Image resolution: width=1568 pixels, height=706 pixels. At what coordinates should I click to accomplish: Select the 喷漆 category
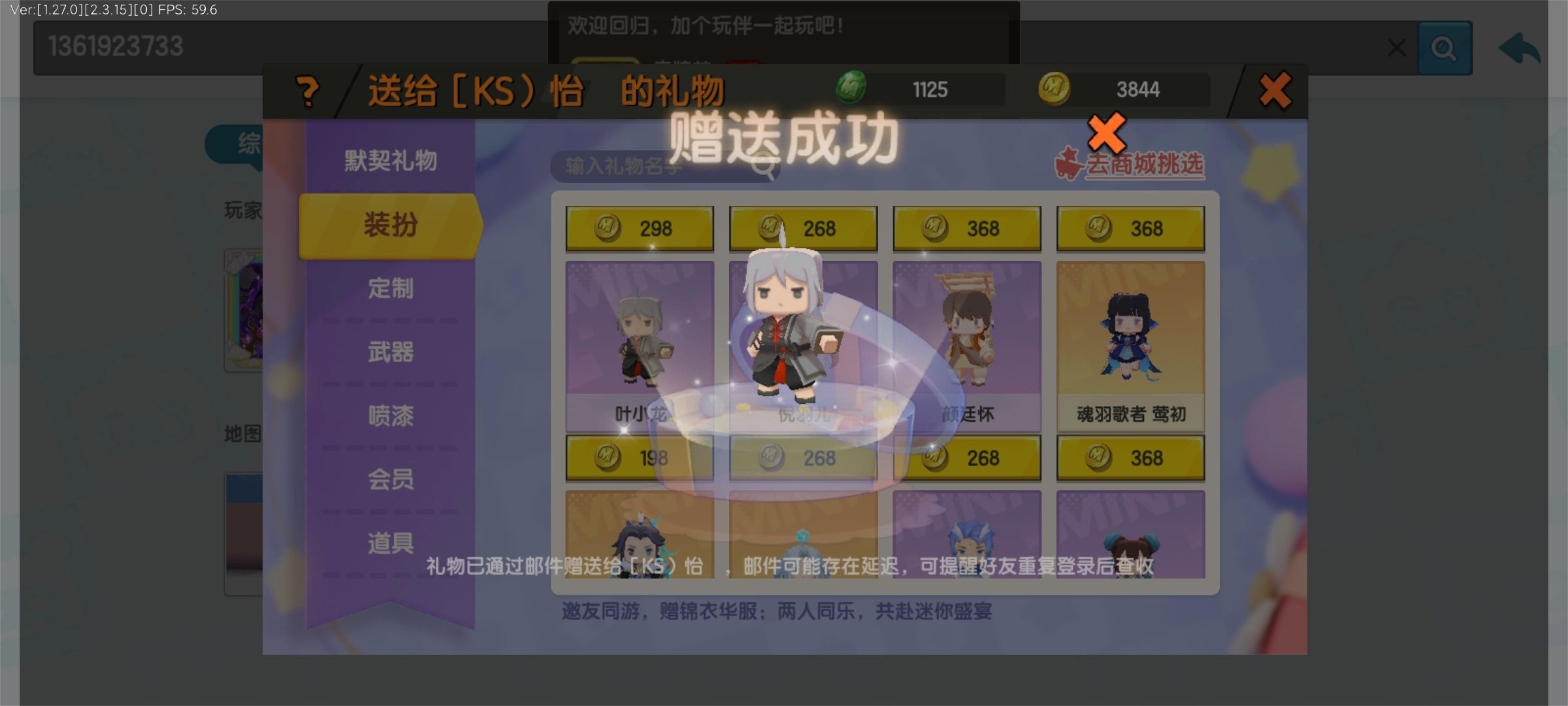pyautogui.click(x=390, y=416)
